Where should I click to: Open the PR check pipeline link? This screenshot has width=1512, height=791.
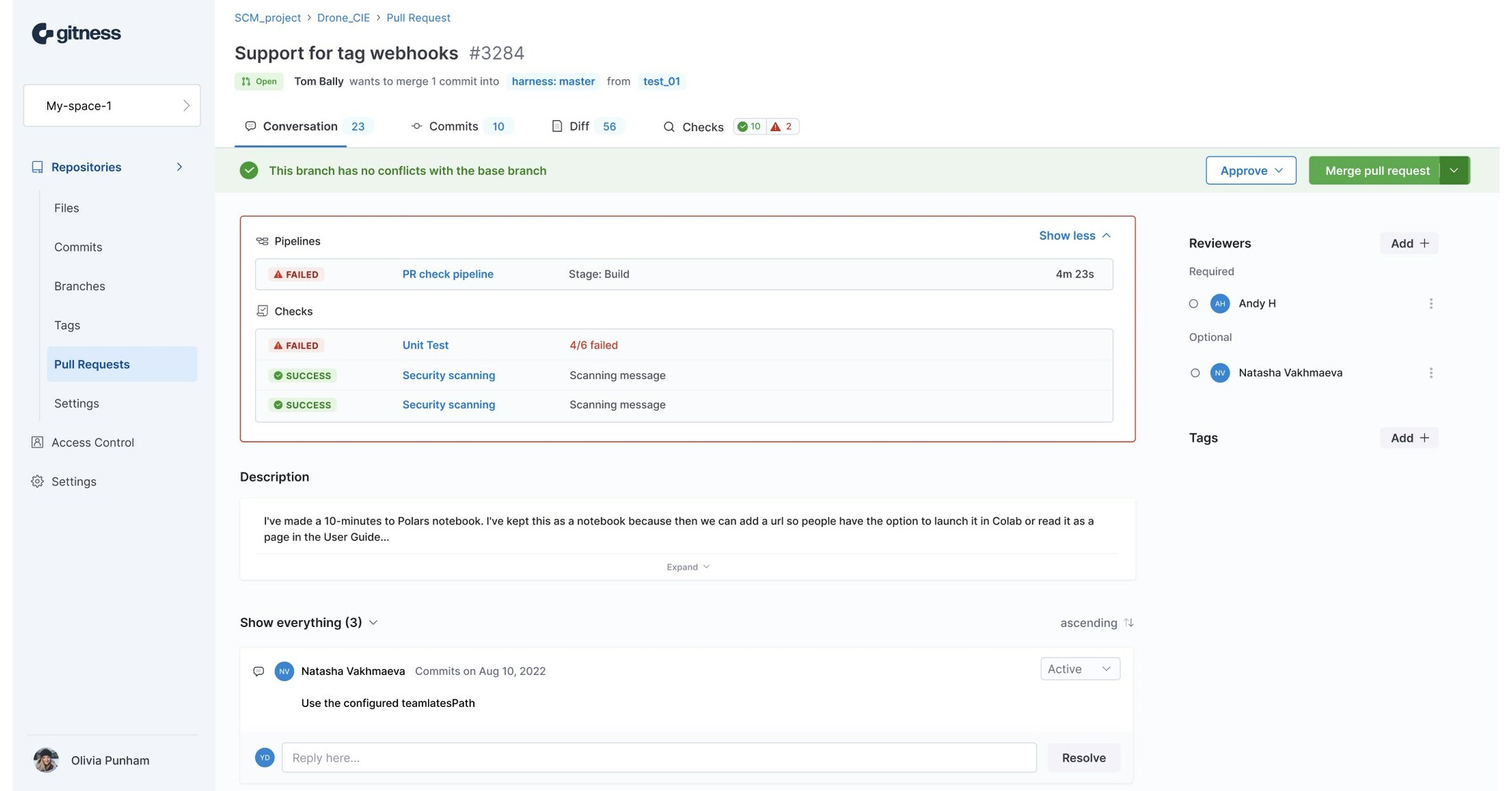pos(447,274)
